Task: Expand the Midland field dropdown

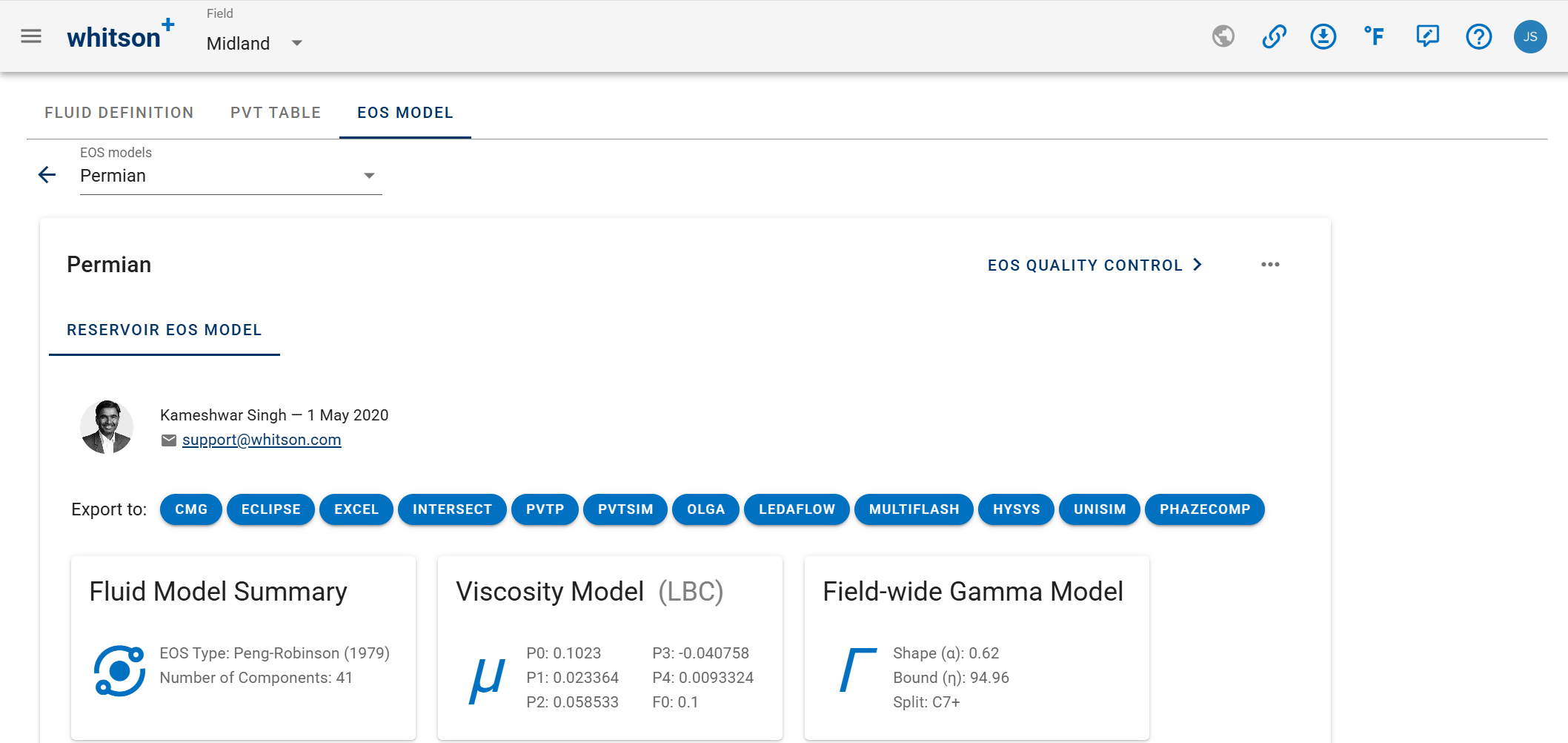Action: [x=255, y=43]
